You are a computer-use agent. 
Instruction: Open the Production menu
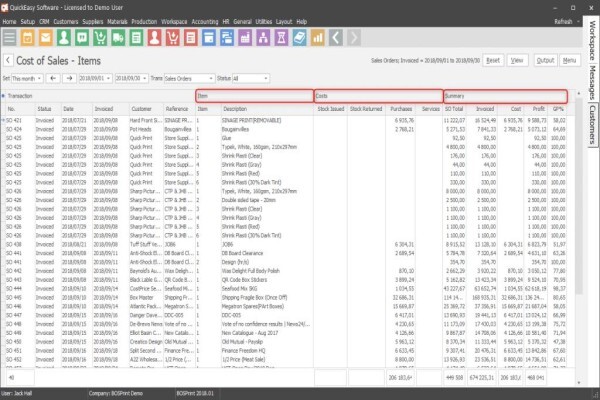pos(144,22)
